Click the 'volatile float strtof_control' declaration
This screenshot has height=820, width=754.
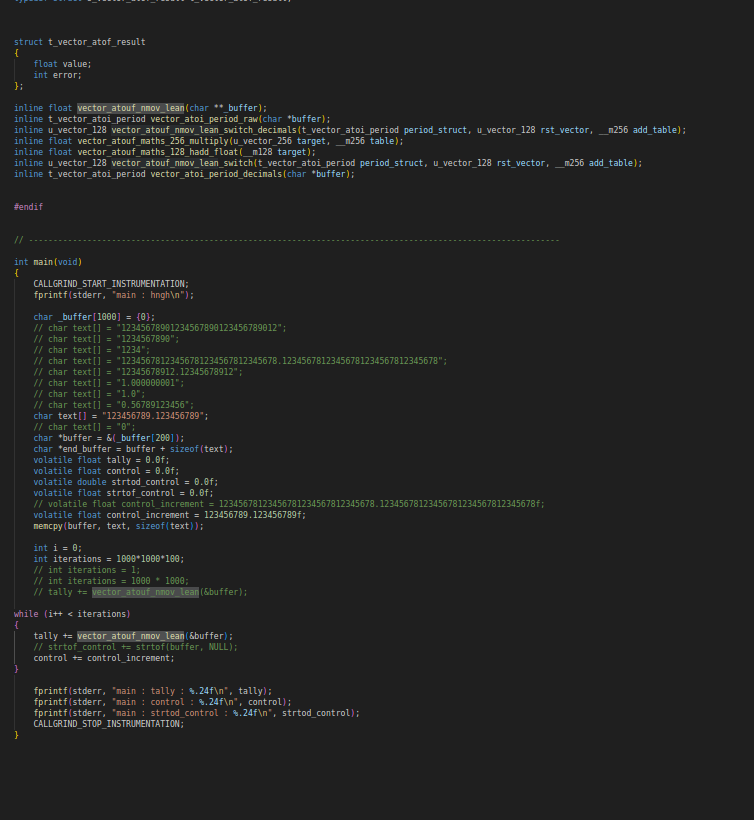pos(123,493)
